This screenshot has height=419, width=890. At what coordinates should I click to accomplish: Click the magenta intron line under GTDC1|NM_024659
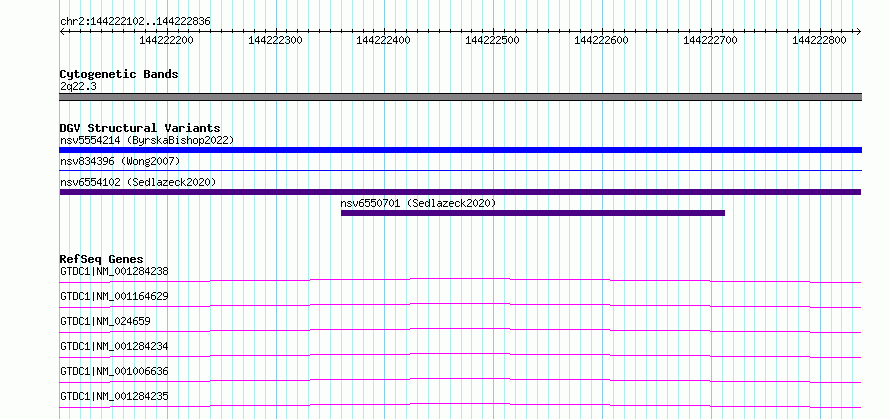(460, 328)
